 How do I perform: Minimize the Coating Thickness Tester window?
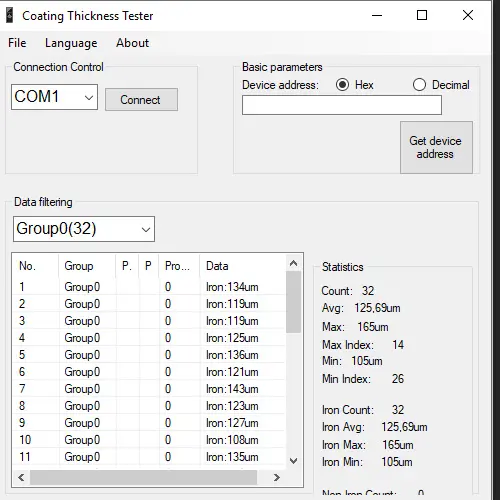[377, 15]
